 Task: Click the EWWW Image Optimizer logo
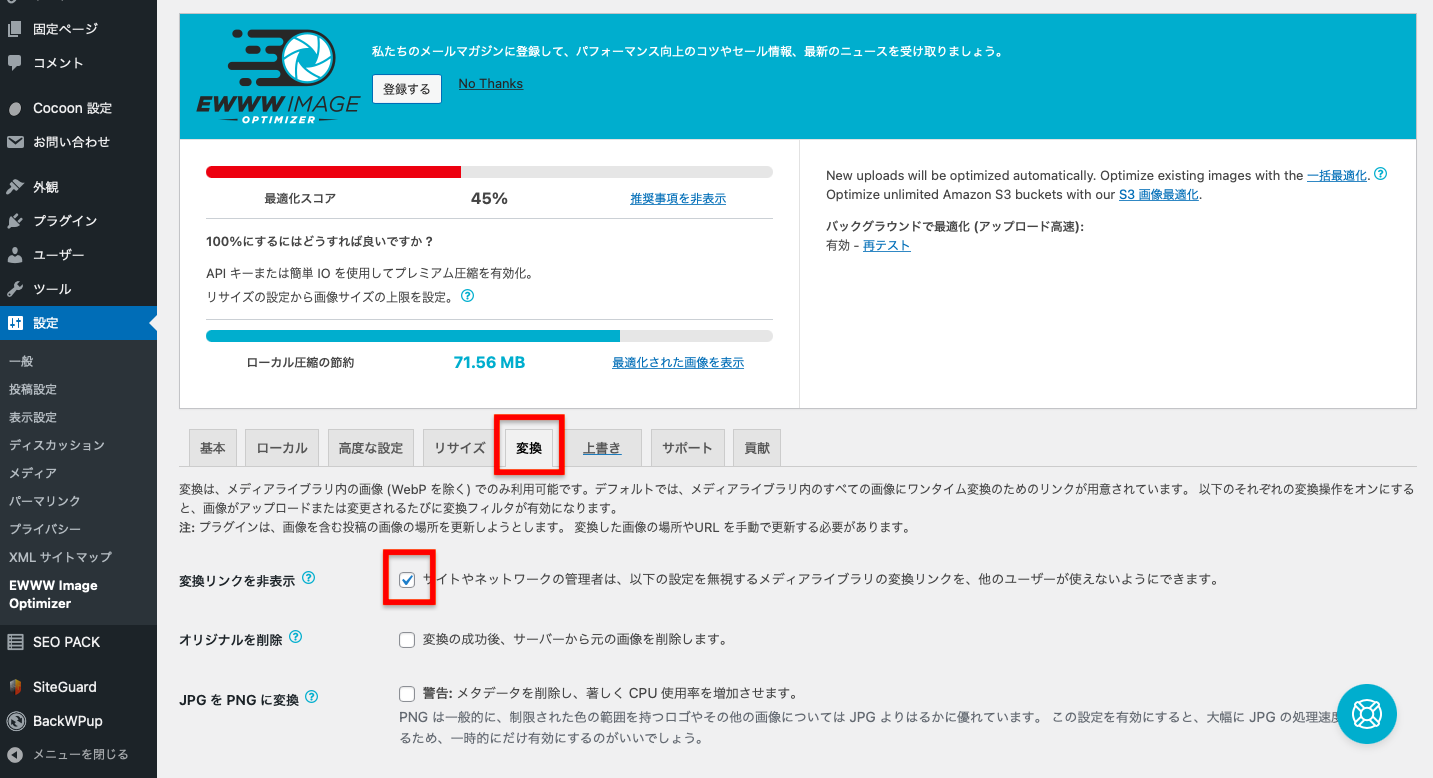(x=279, y=76)
